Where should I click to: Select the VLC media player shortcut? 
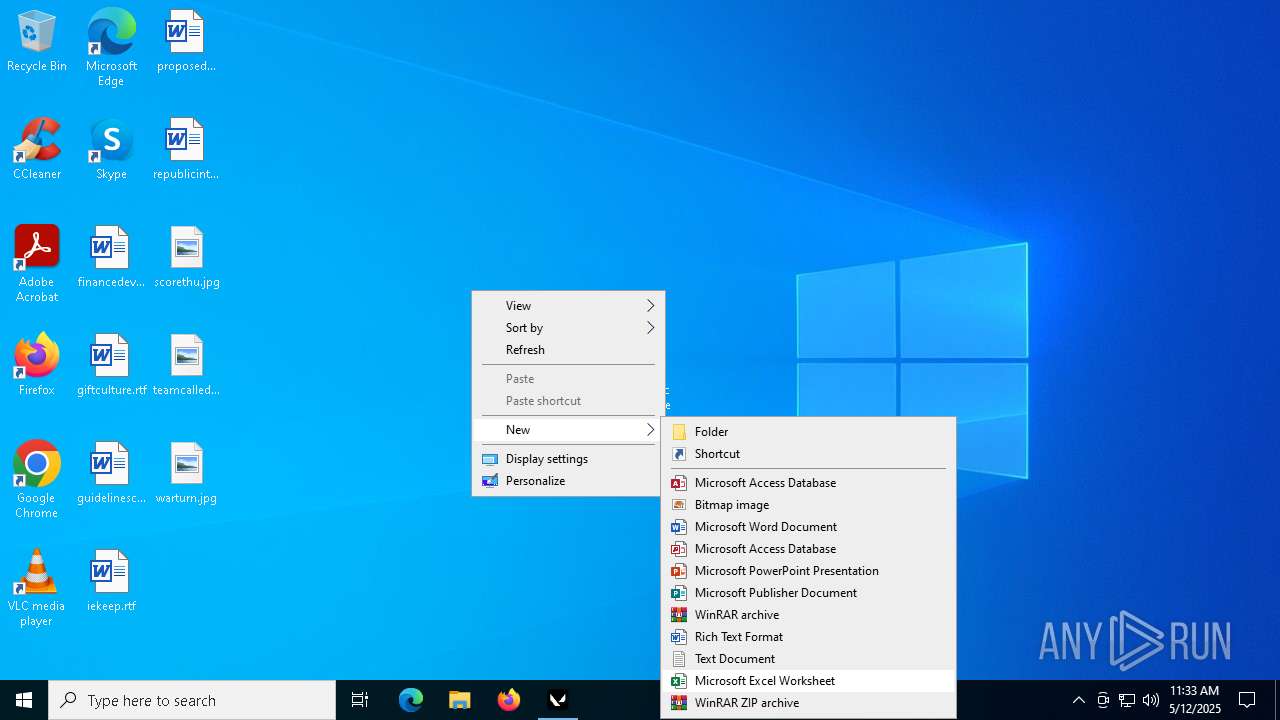[37, 588]
